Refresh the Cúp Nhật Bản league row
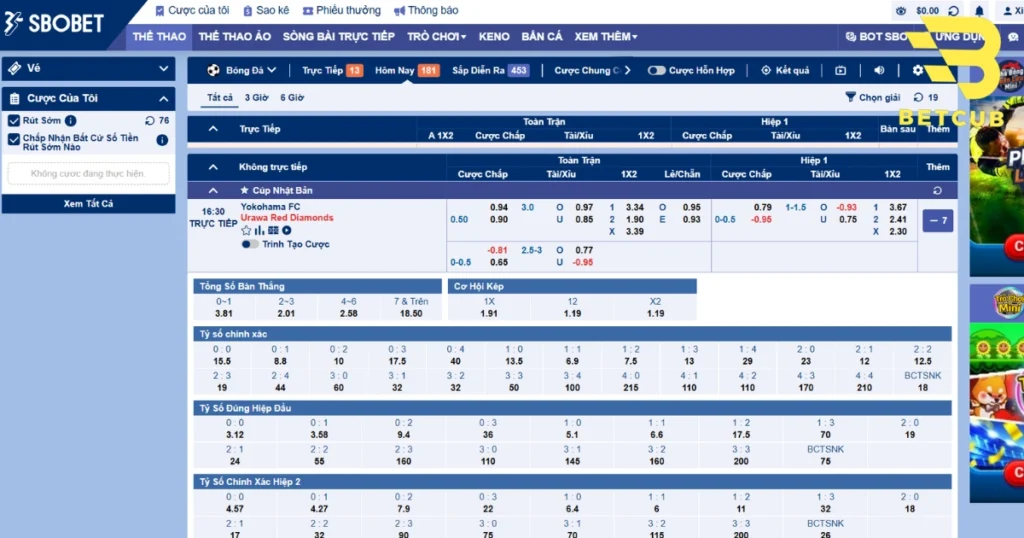This screenshot has height=538, width=1024. click(x=937, y=191)
